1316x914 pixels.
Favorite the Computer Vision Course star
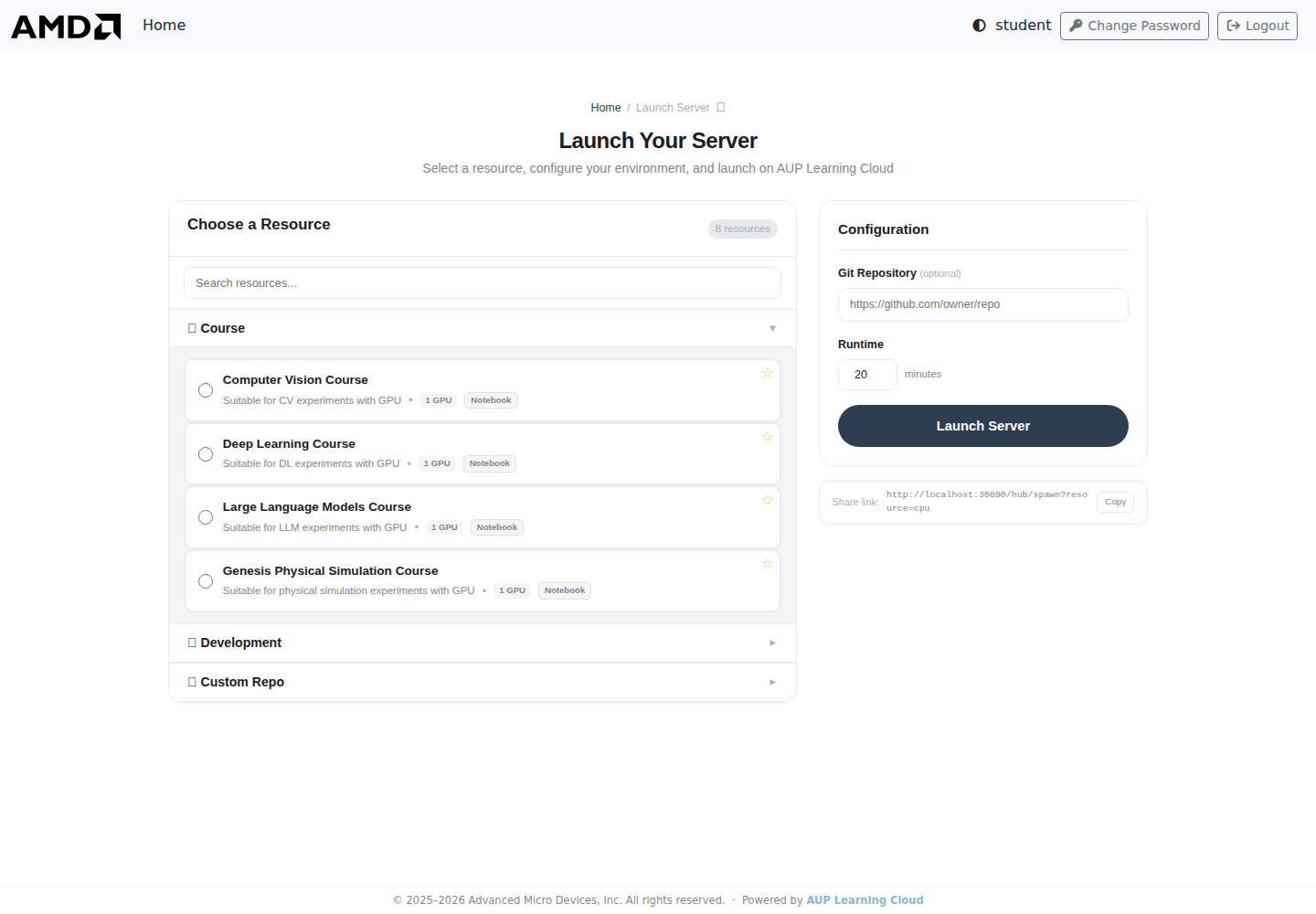tap(768, 373)
